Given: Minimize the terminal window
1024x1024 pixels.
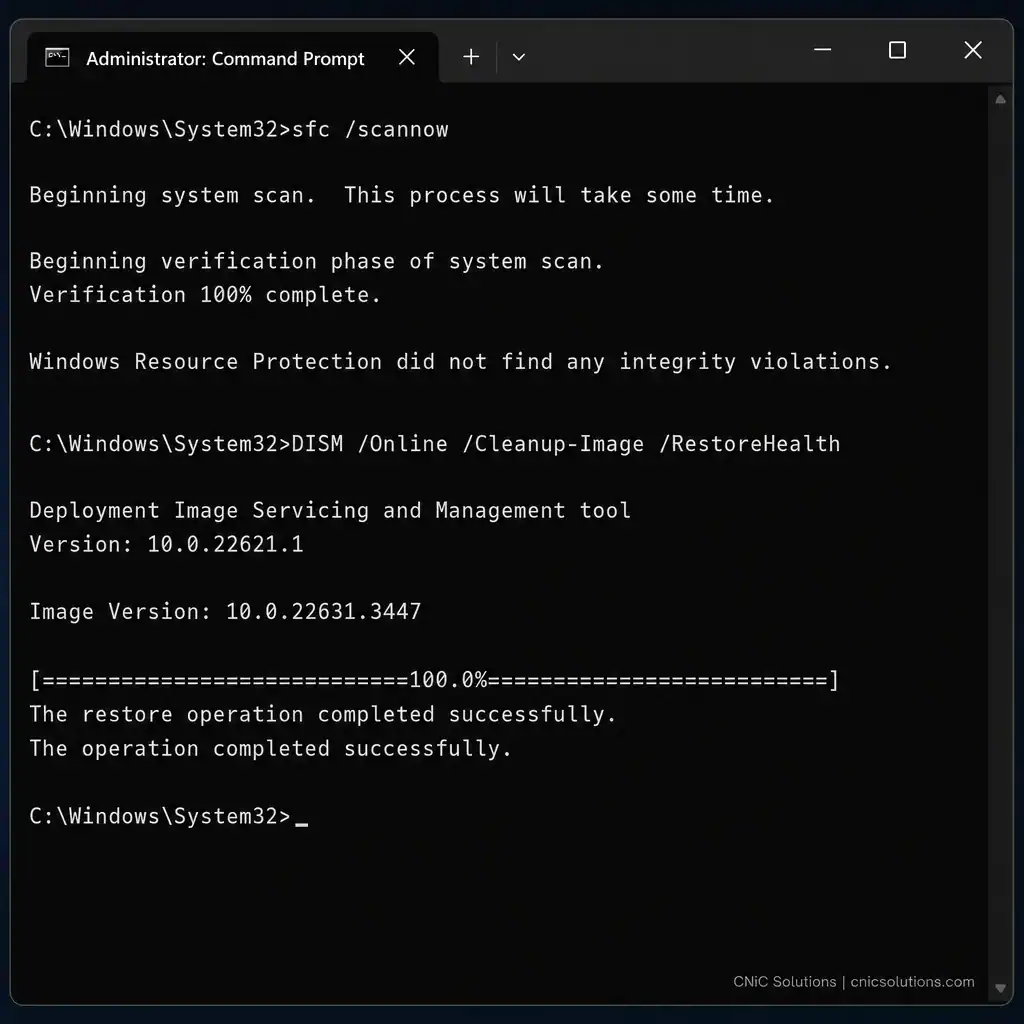Looking at the screenshot, I should tap(822, 50).
